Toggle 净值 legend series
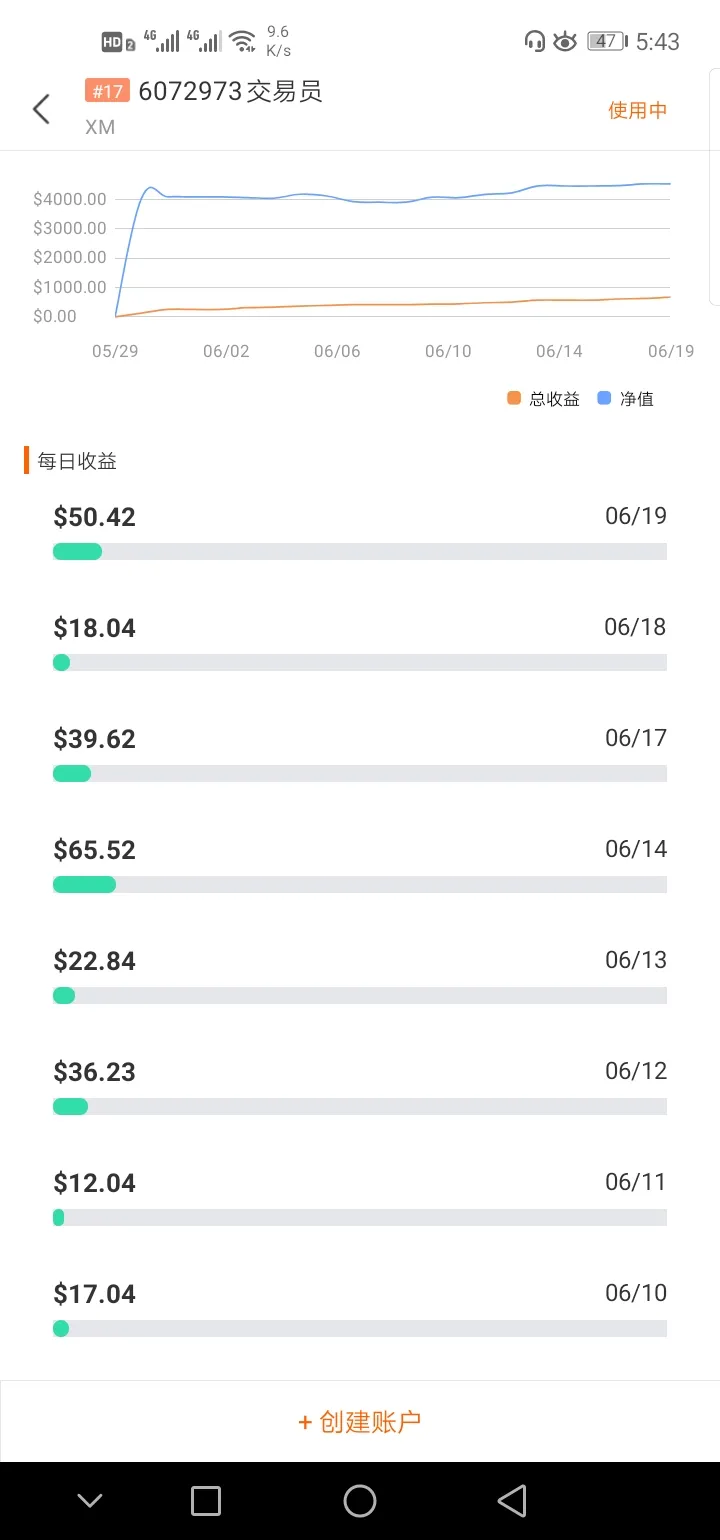720x1540 pixels. (626, 398)
